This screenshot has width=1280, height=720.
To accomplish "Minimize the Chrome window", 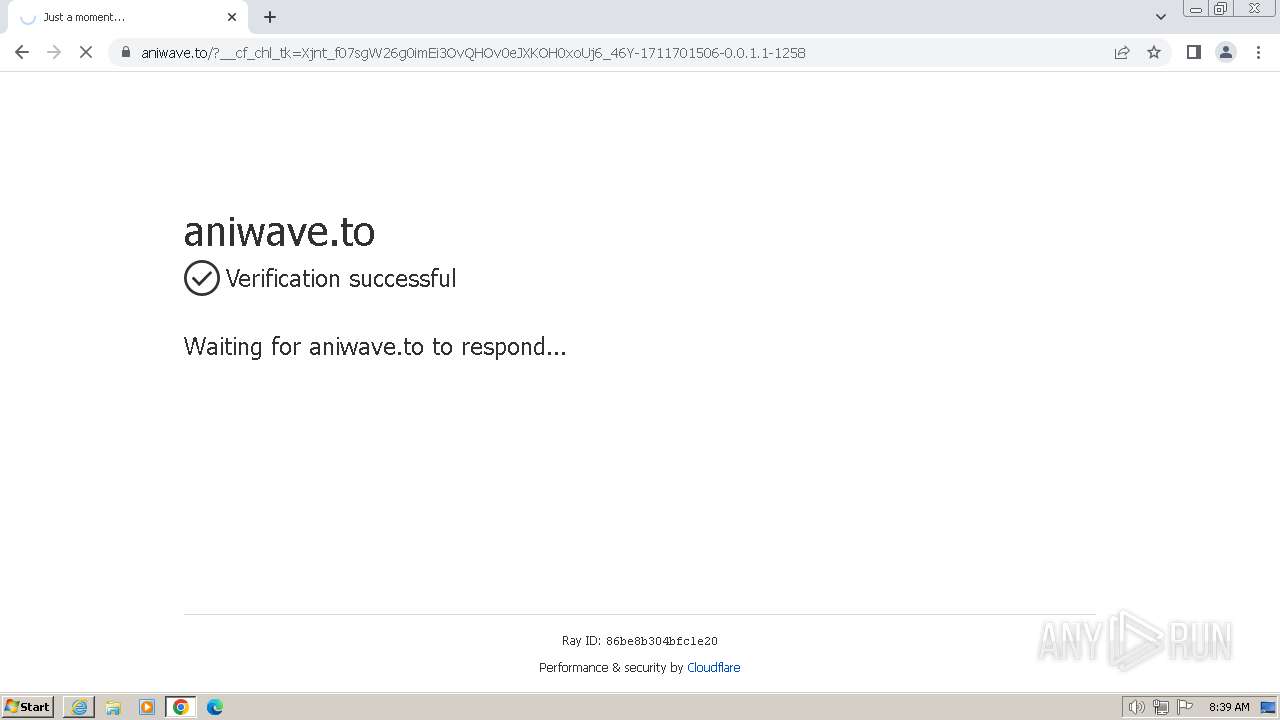I will (1196, 9).
